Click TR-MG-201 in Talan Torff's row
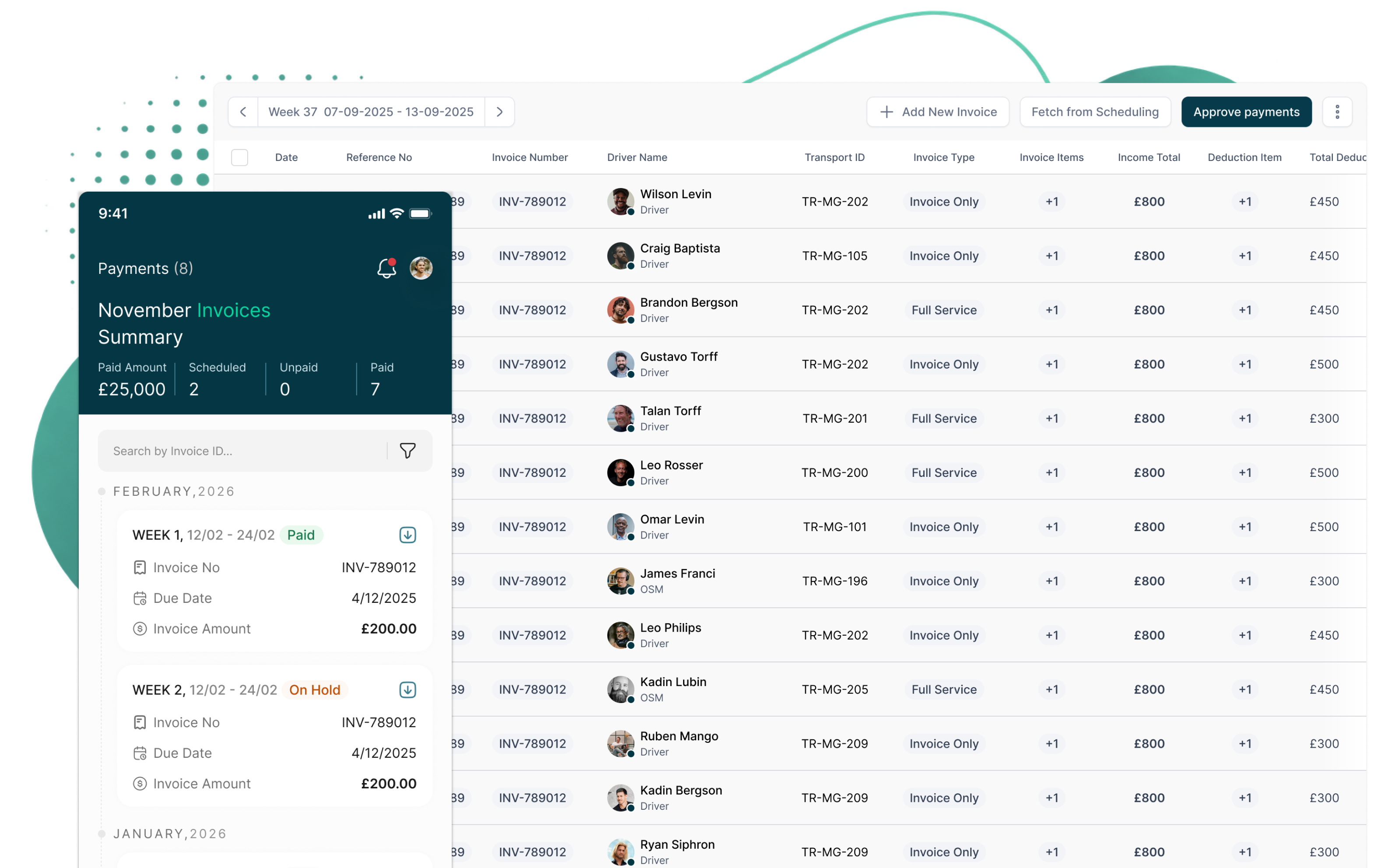 [x=834, y=419]
